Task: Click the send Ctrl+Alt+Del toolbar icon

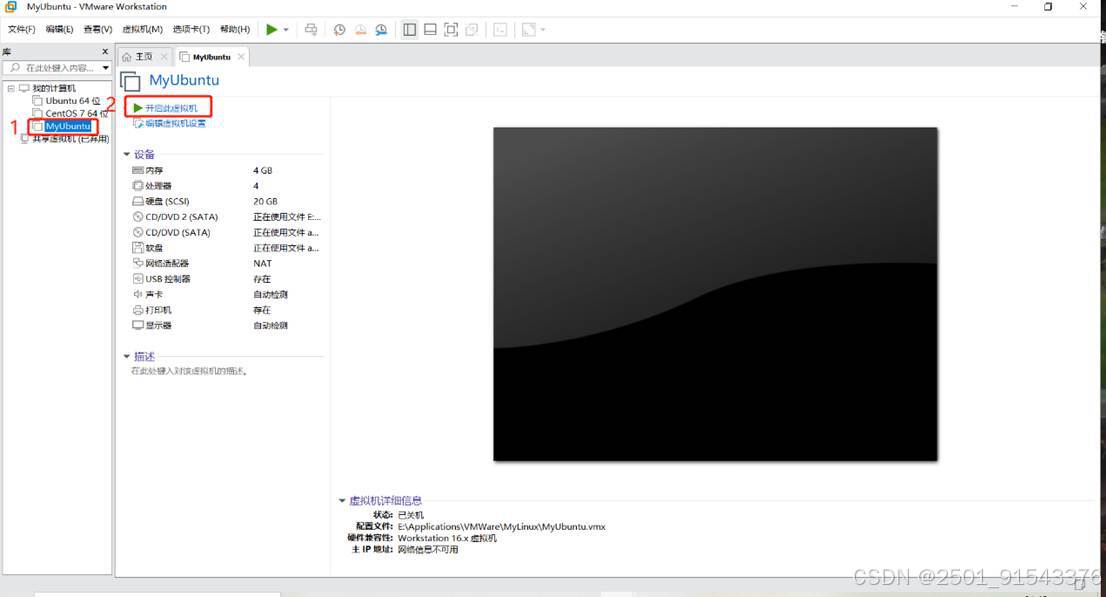Action: point(310,30)
